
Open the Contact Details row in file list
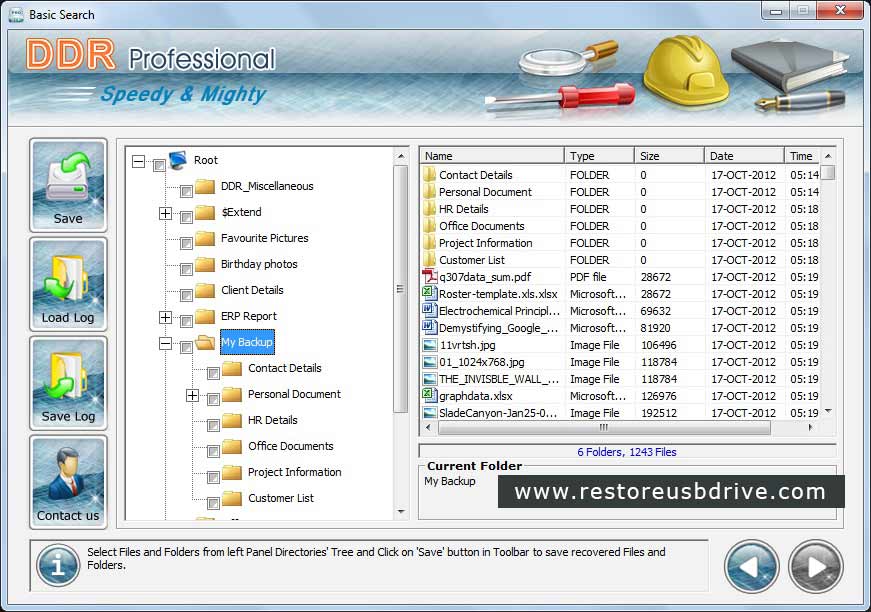point(620,175)
